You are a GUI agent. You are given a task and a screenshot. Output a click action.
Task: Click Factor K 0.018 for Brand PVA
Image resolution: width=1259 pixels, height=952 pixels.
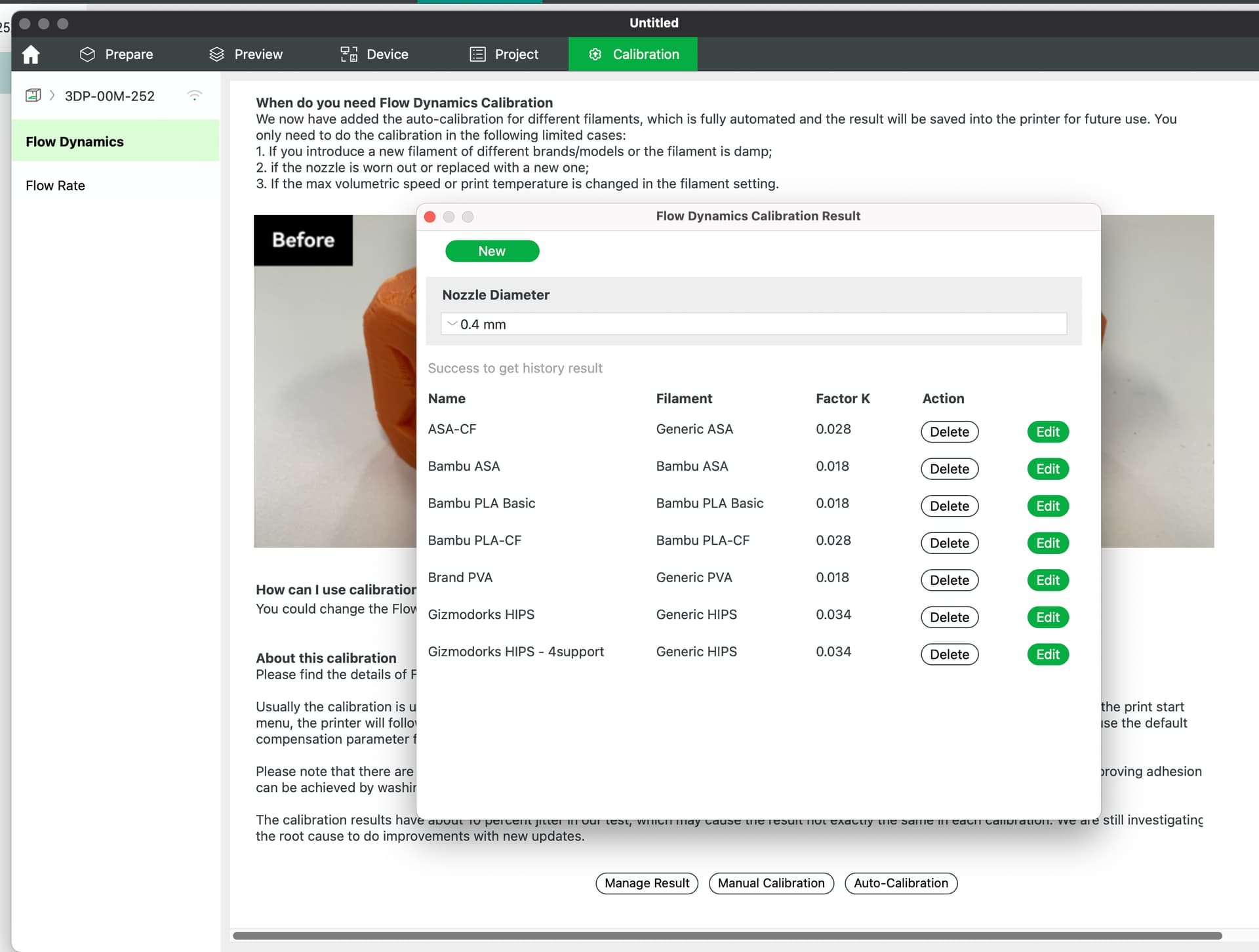[x=832, y=577]
